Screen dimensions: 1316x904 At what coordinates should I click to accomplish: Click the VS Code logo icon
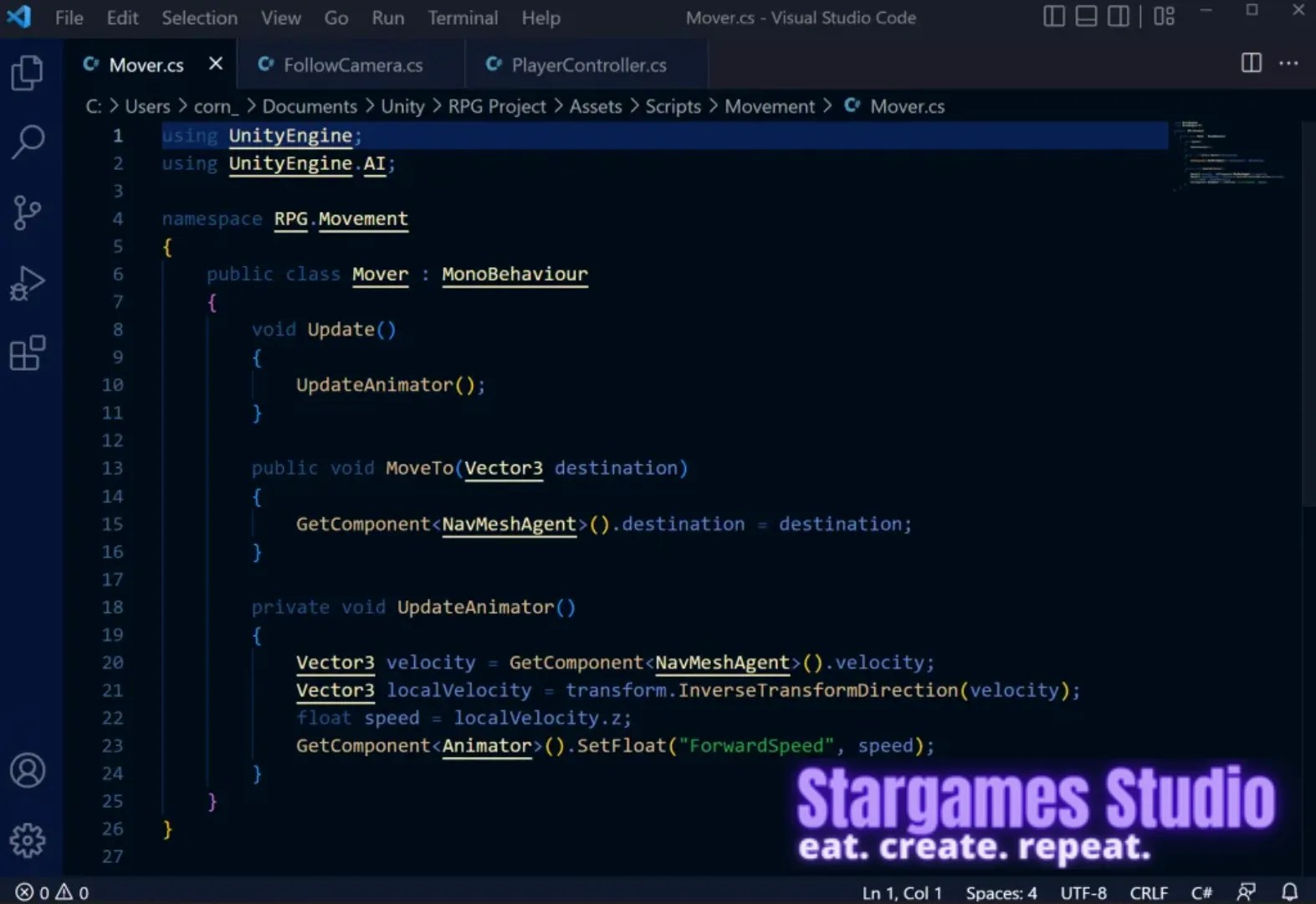(x=18, y=17)
